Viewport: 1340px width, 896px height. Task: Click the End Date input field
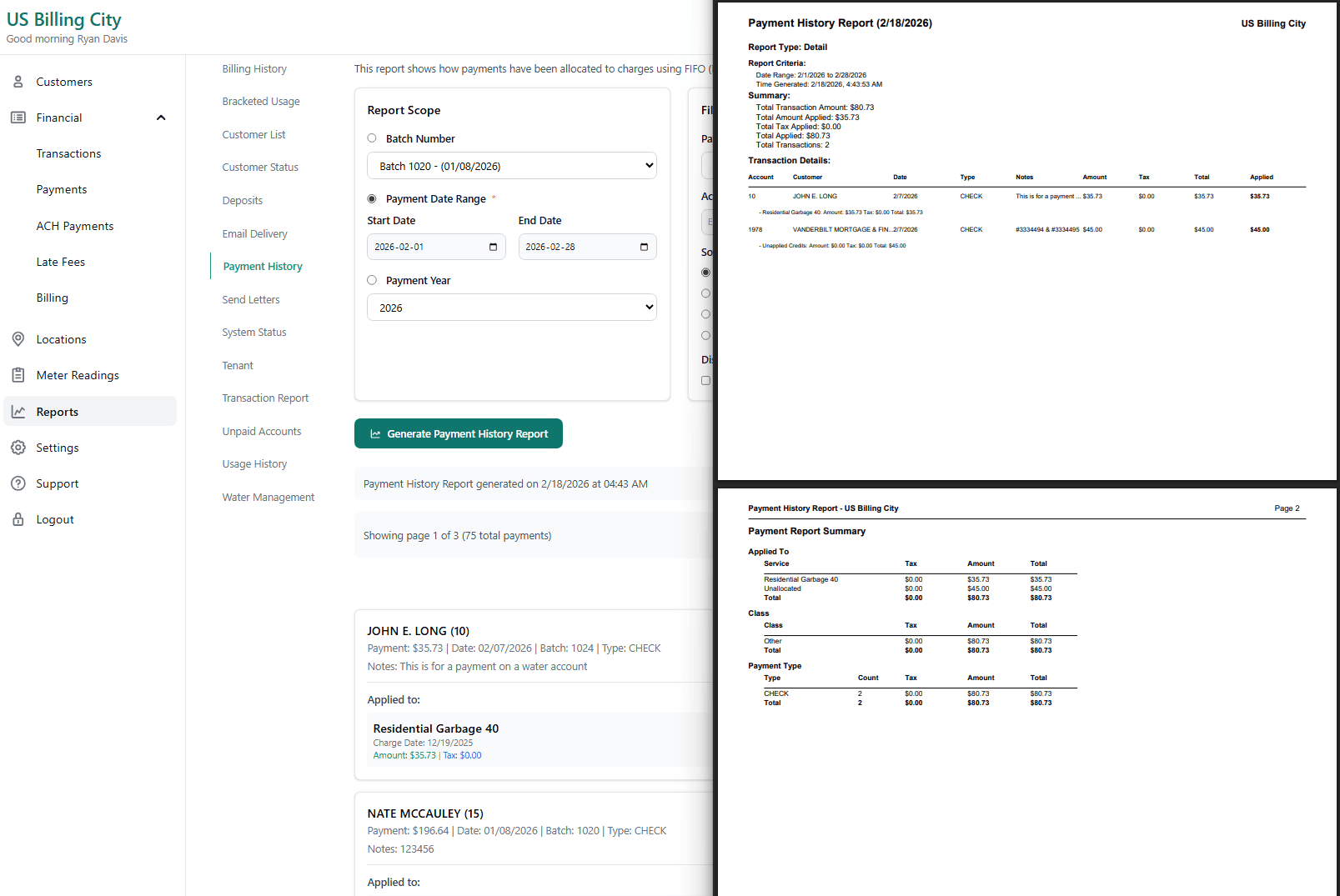587,247
